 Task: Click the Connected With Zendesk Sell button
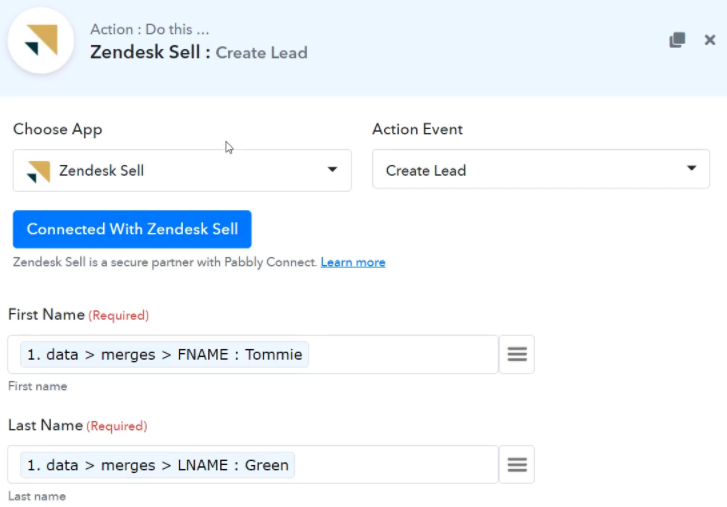tap(132, 229)
